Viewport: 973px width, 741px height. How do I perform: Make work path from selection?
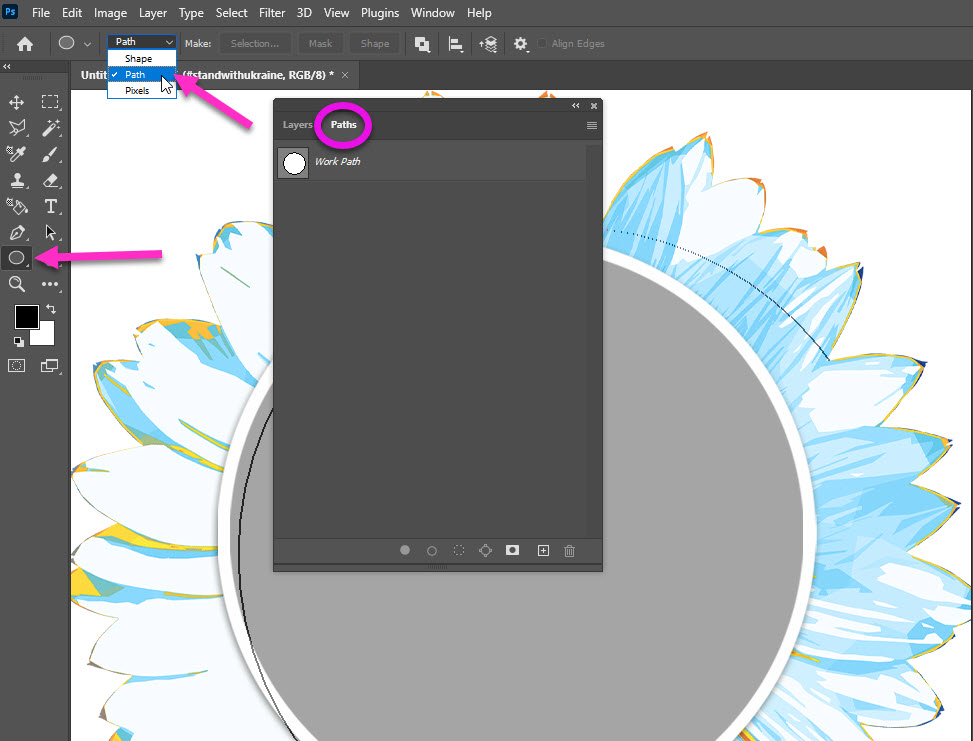tap(485, 550)
